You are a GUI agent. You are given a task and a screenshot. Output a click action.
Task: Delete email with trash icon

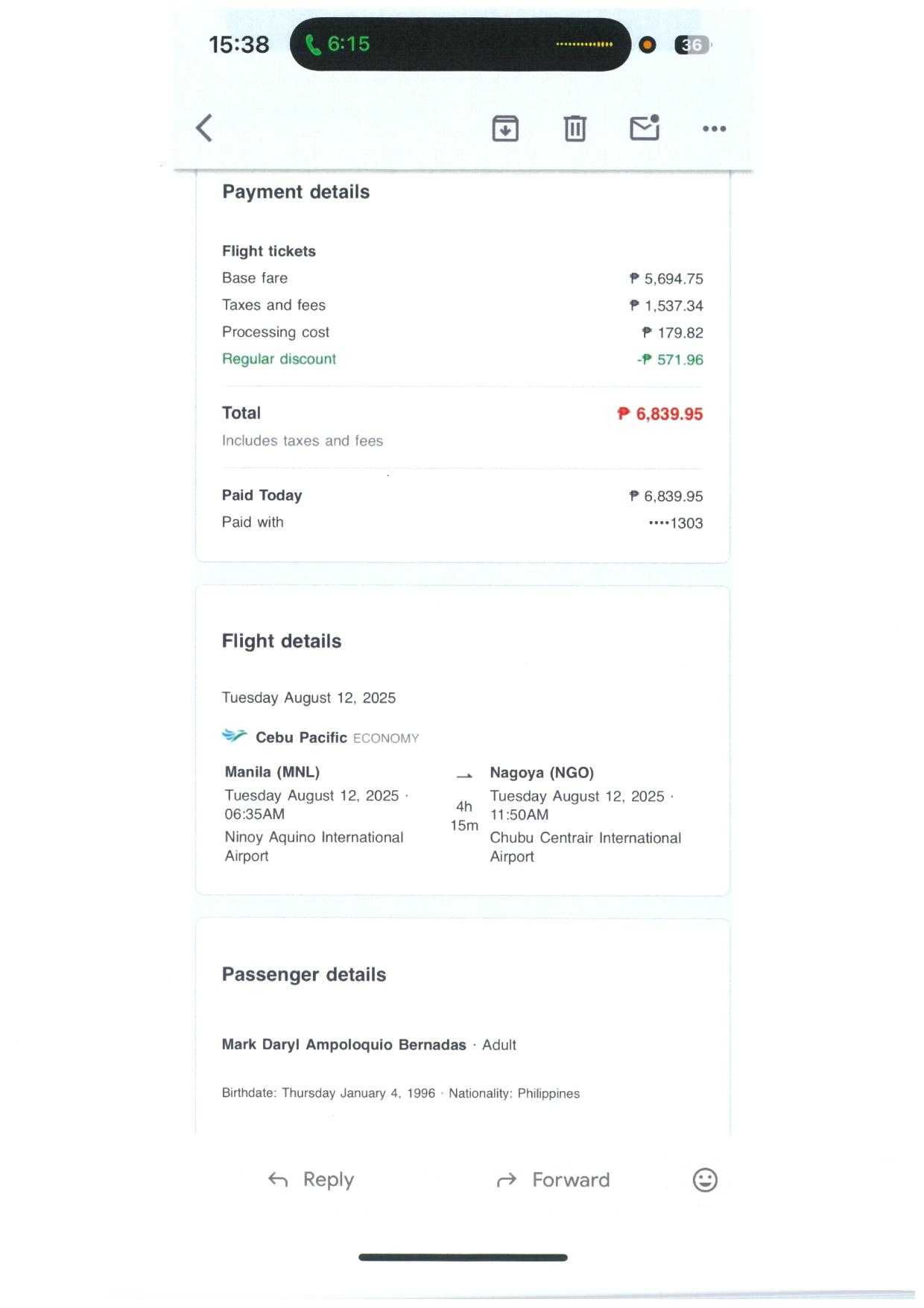575,128
